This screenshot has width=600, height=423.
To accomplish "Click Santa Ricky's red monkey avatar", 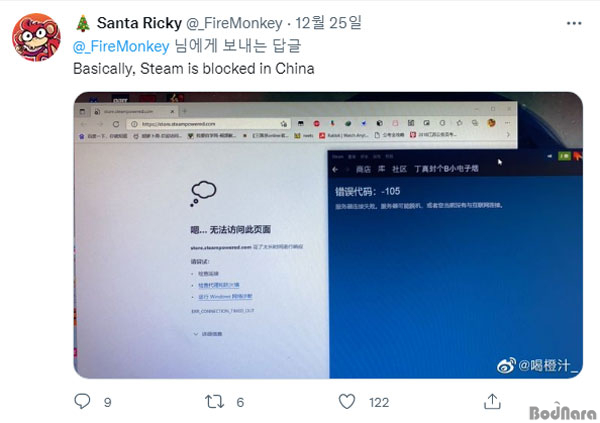I will point(36,37).
